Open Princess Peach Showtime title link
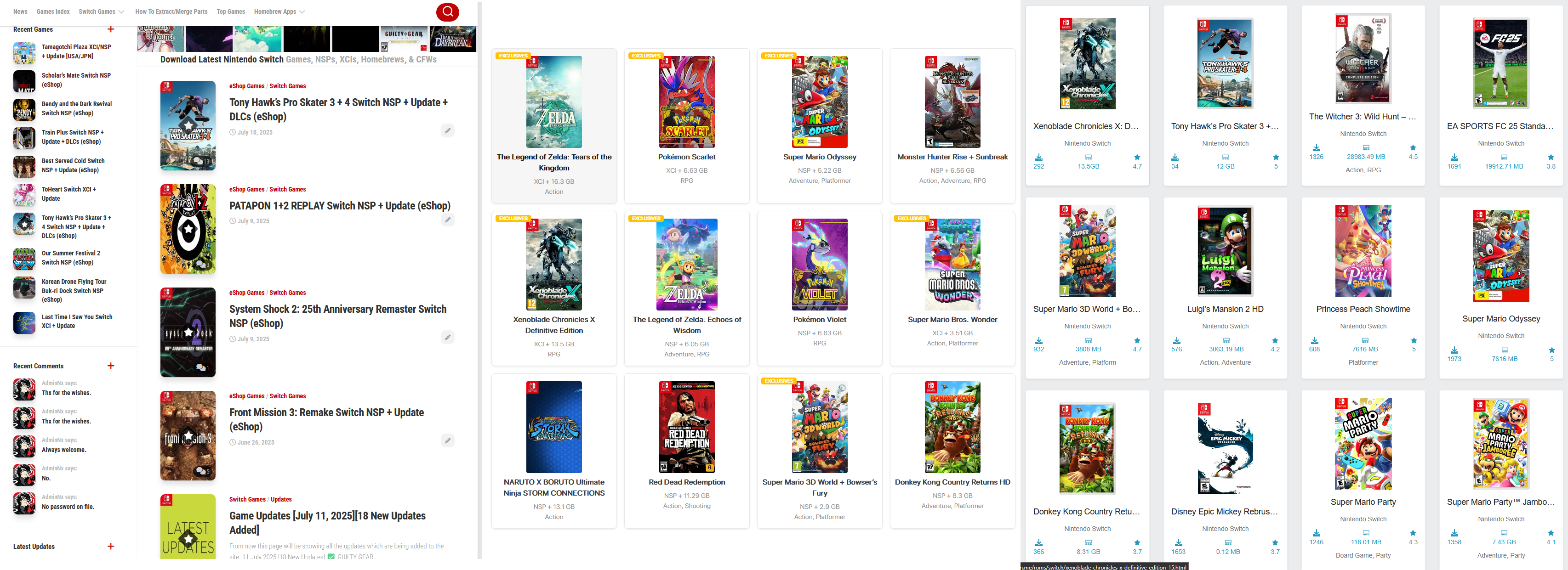This screenshot has height=570, width=1568. point(1363,309)
